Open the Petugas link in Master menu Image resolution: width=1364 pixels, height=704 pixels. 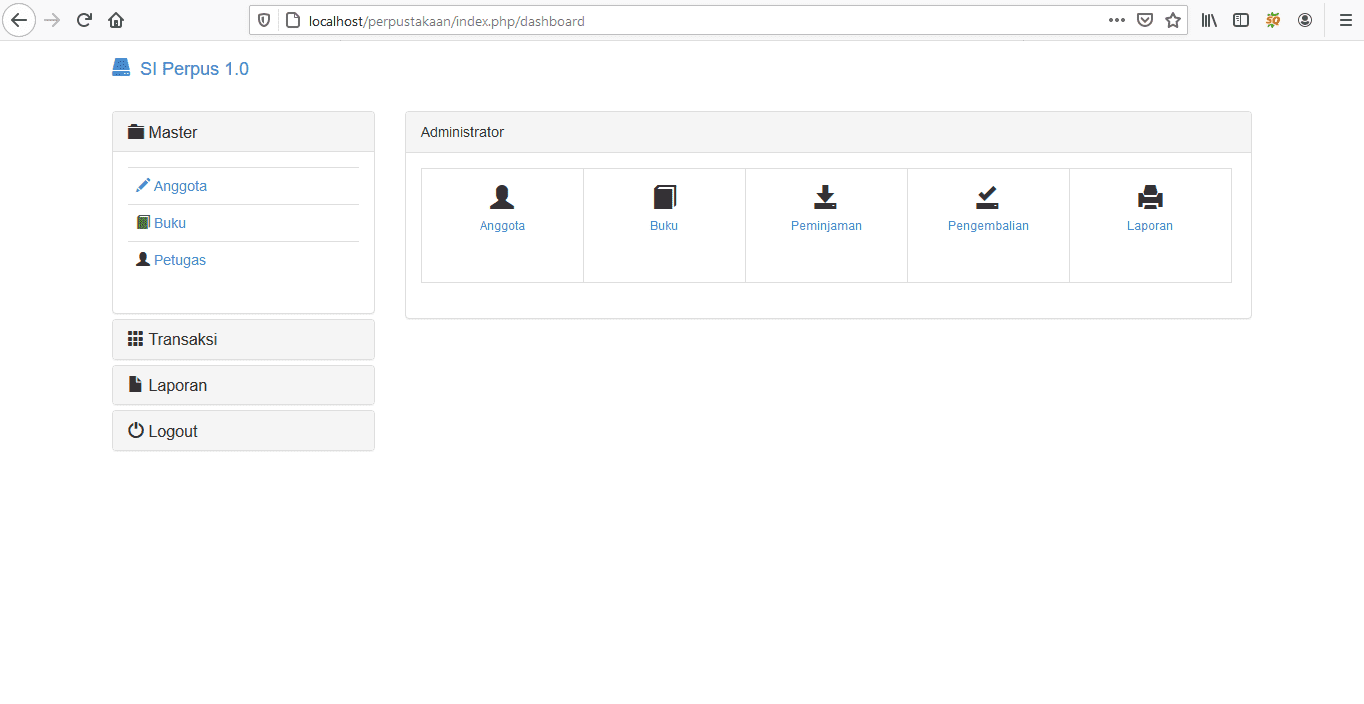tap(180, 260)
